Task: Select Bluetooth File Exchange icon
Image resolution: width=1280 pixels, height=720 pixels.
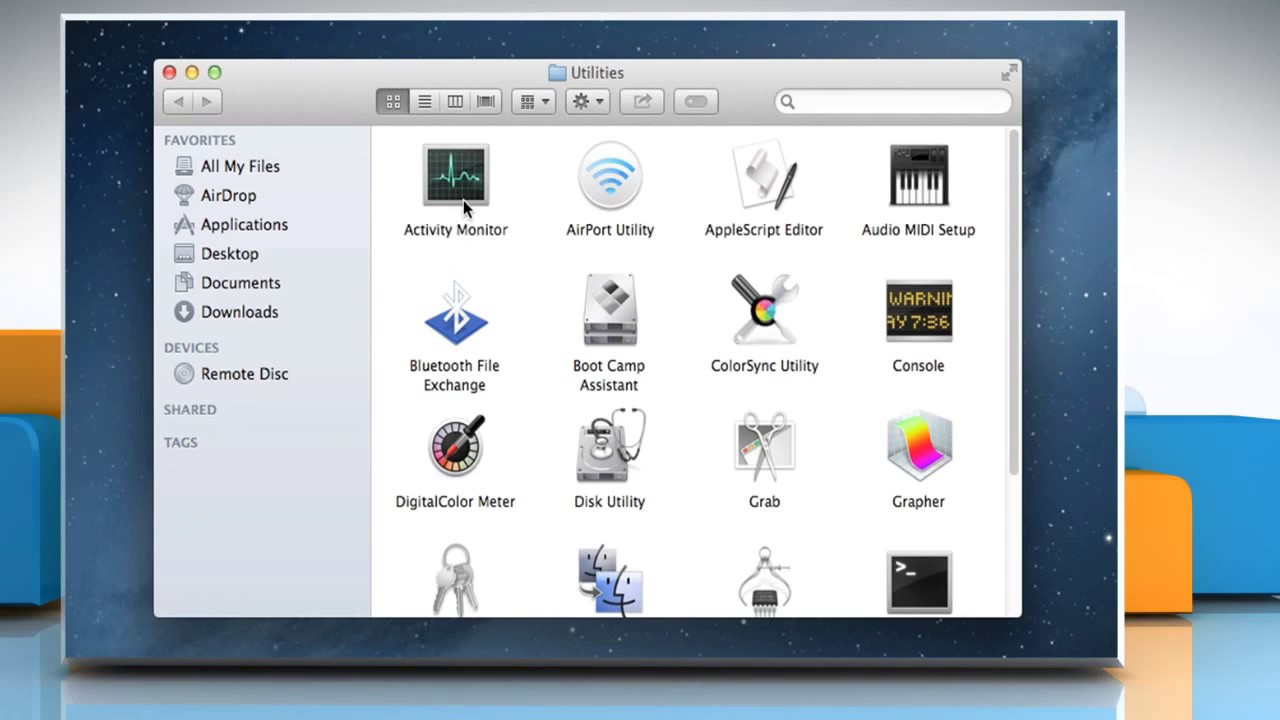Action: click(456, 312)
